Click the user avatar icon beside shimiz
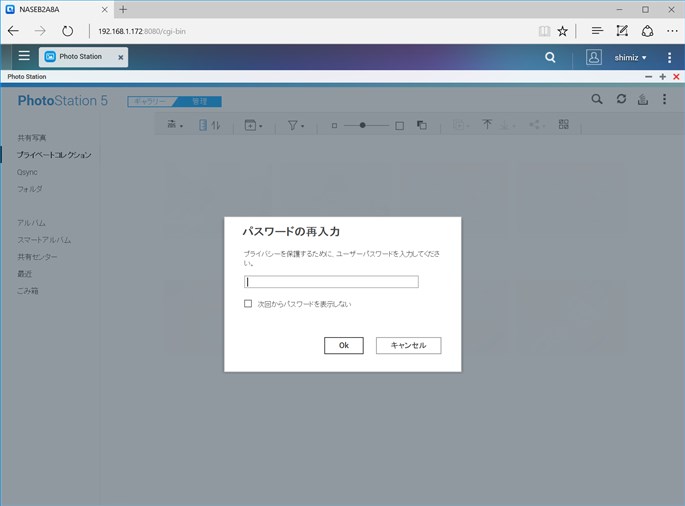The height and width of the screenshot is (506, 685). (594, 57)
